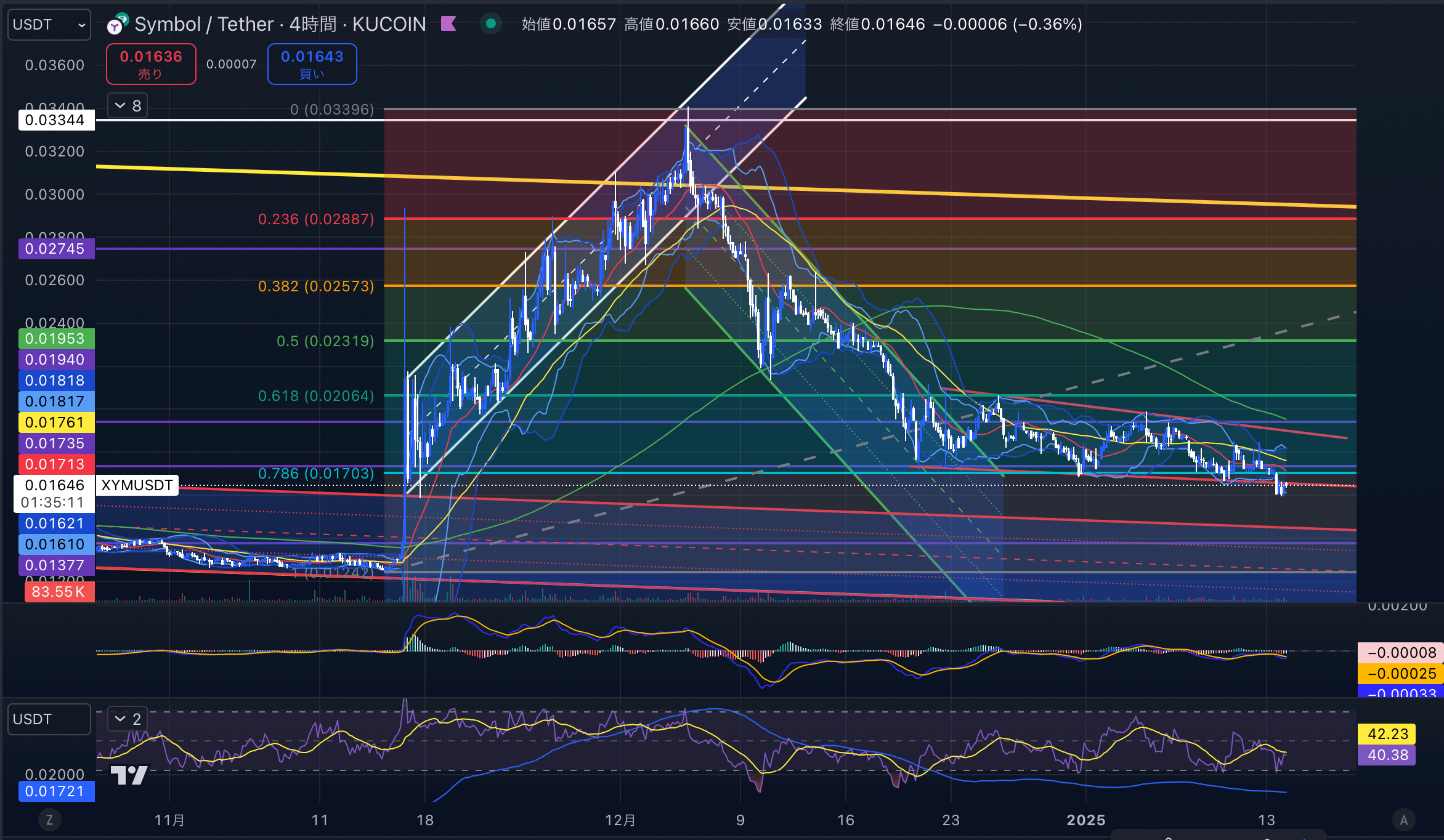Click the green market status dot

[x=491, y=24]
